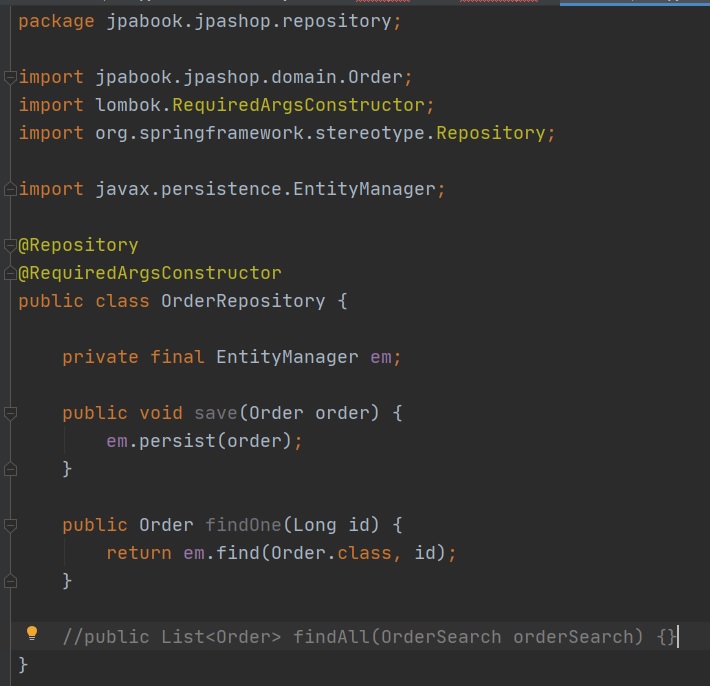
Task: Click "EntityManager" in the javax.persistence import
Action: tap(365, 189)
